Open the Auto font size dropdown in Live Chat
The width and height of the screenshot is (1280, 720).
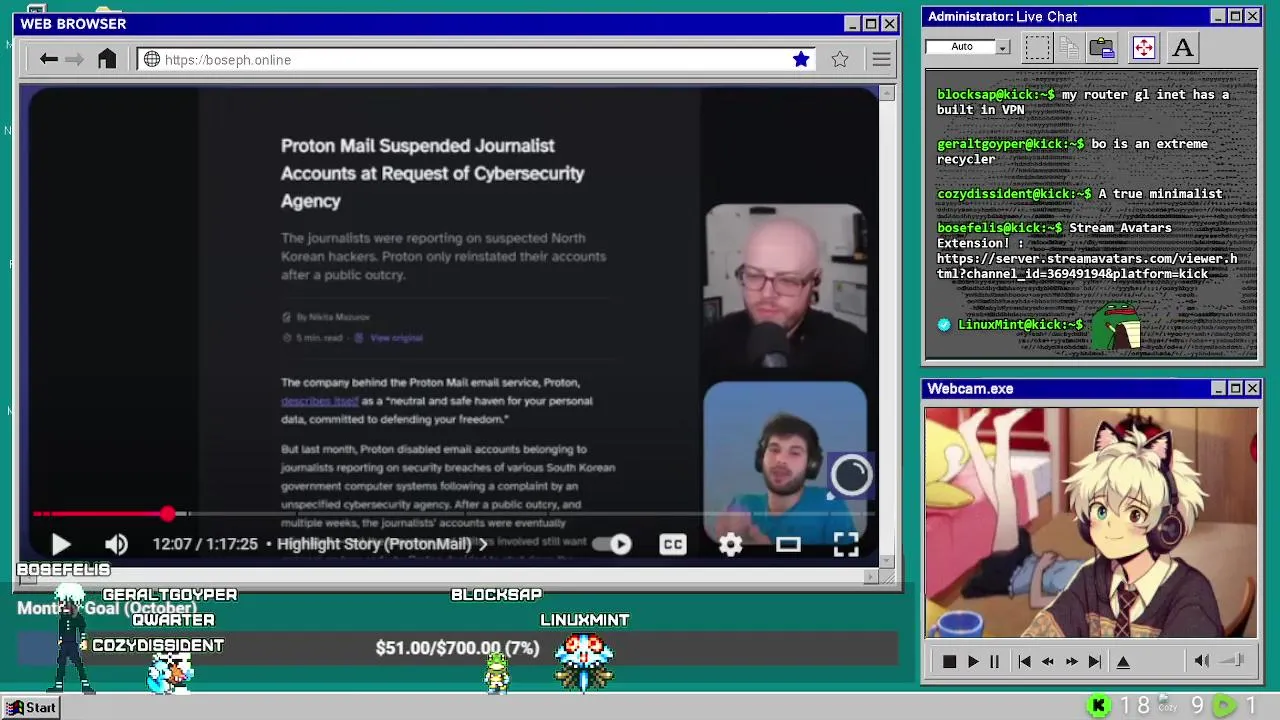(1003, 47)
